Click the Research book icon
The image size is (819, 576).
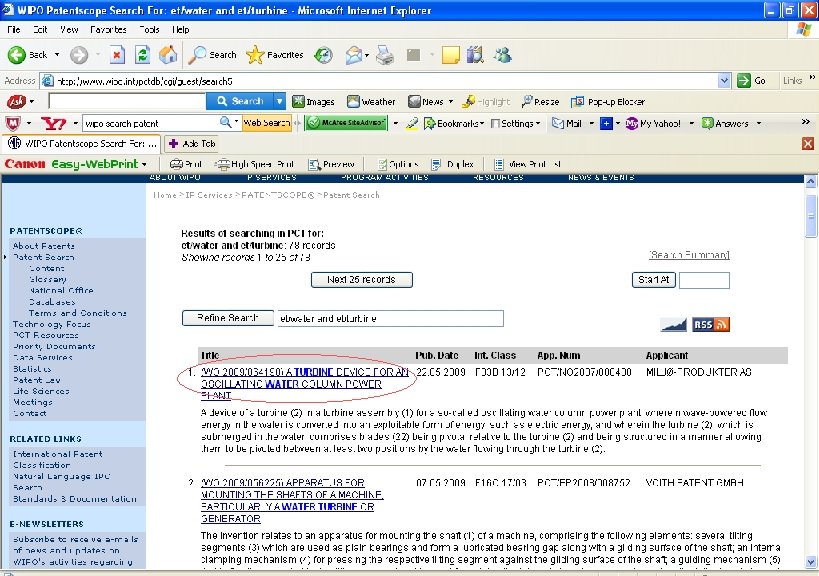[475, 55]
